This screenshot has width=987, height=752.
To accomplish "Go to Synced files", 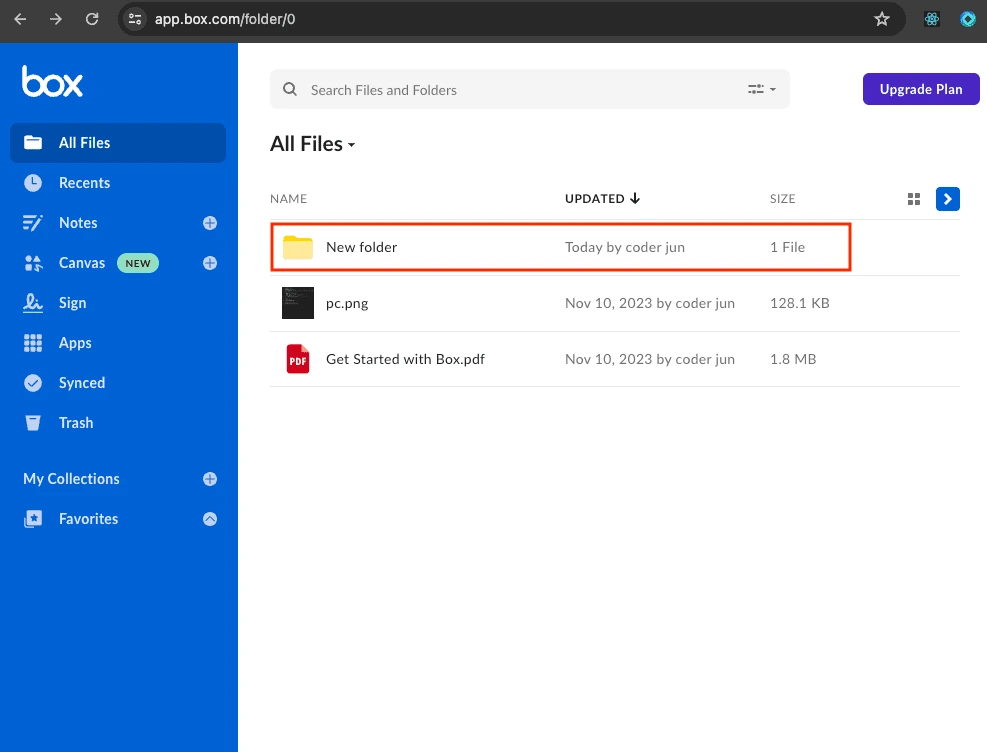I will pos(82,383).
